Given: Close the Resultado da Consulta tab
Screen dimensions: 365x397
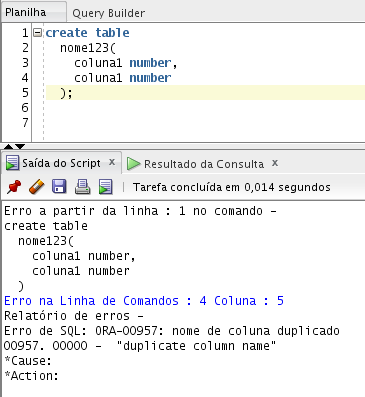Looking at the screenshot, I should tap(275, 163).
